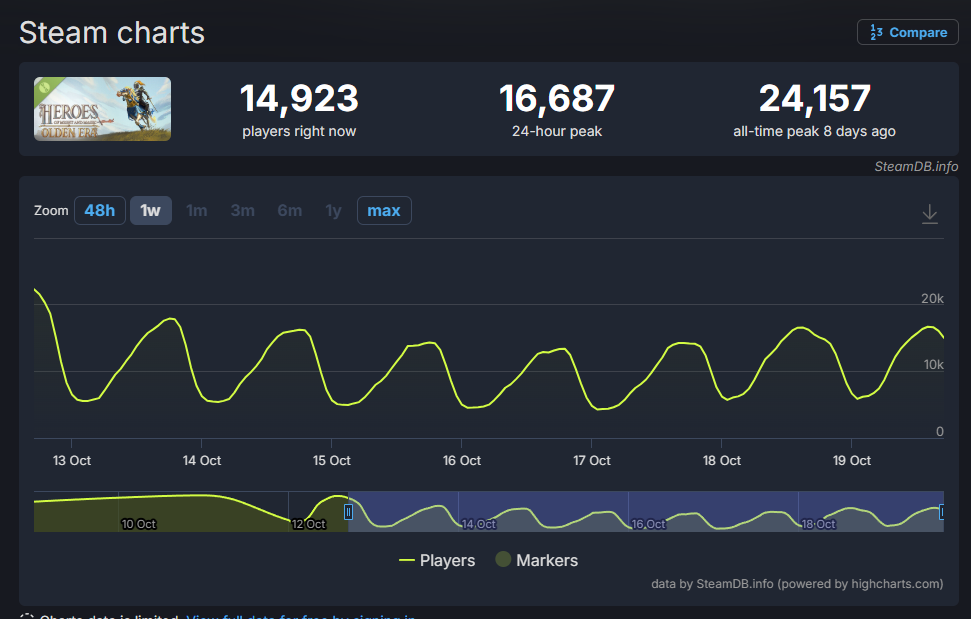971x619 pixels.
Task: Select the max zoom range
Action: [384, 210]
